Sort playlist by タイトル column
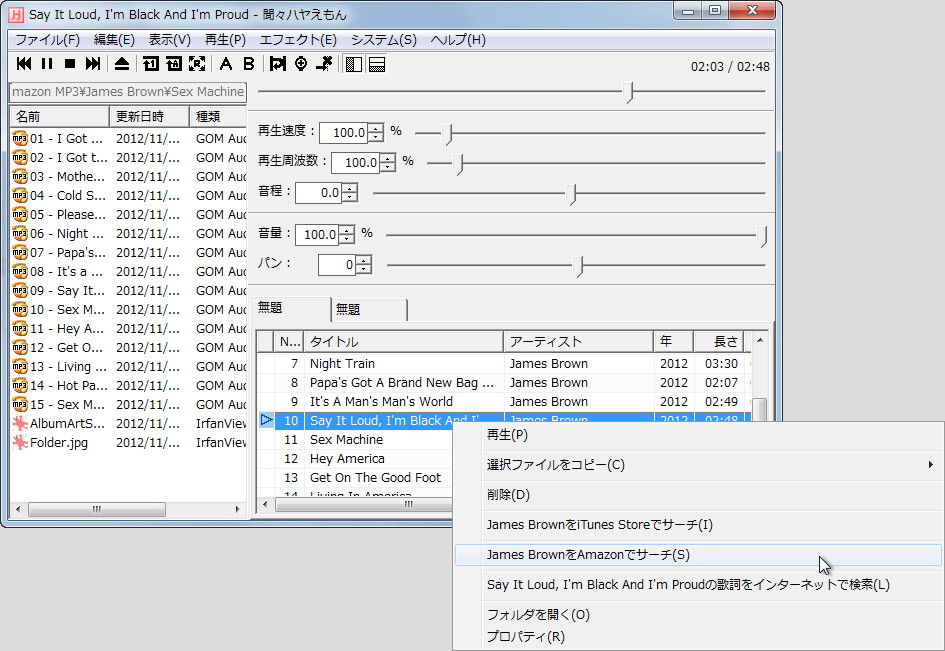This screenshot has height=651, width=945. pyautogui.click(x=403, y=342)
